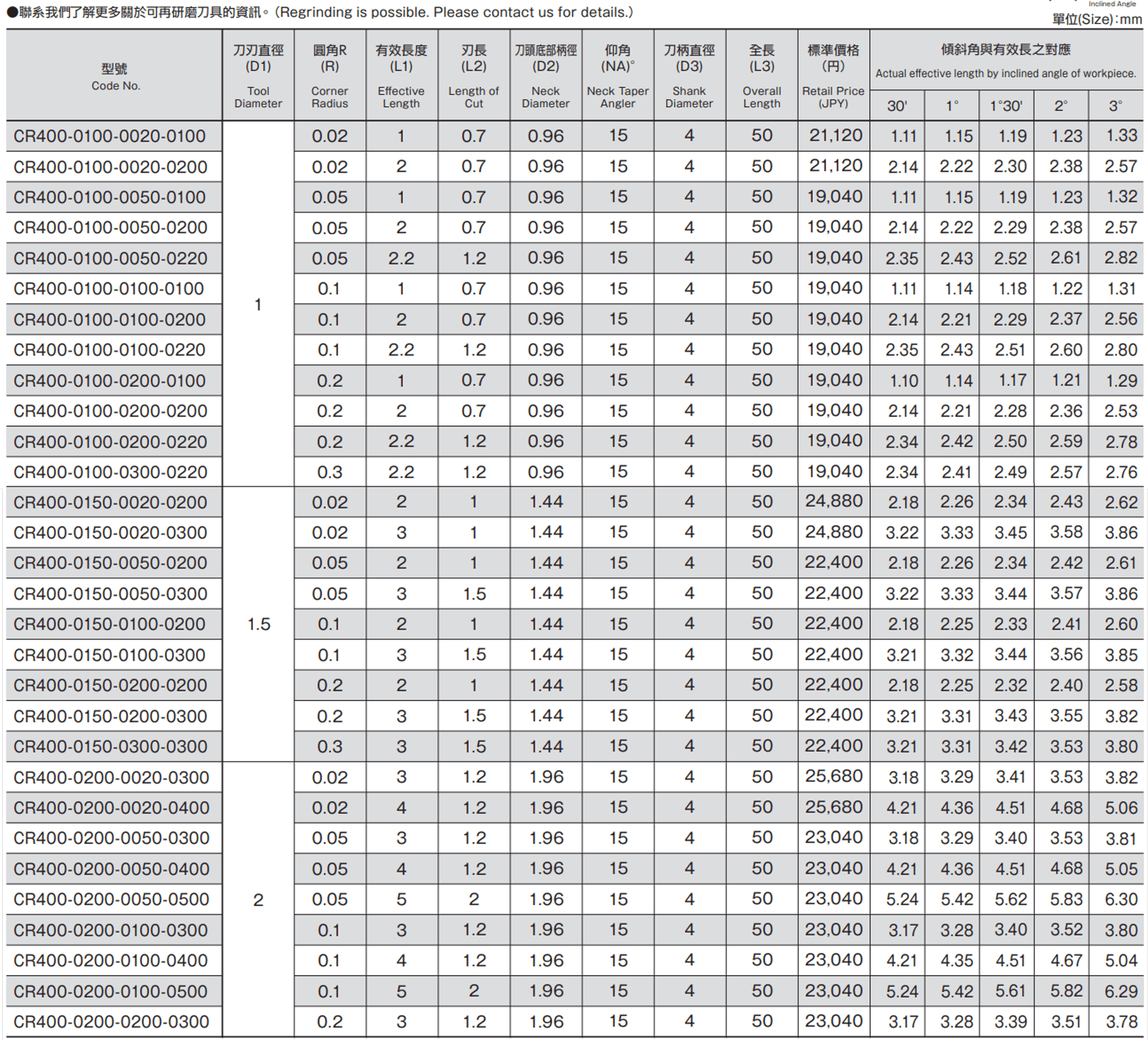Click price 21,120 in CR400-0100-0020-0100 row
This screenshot has height=1040, width=1148.
click(x=835, y=135)
